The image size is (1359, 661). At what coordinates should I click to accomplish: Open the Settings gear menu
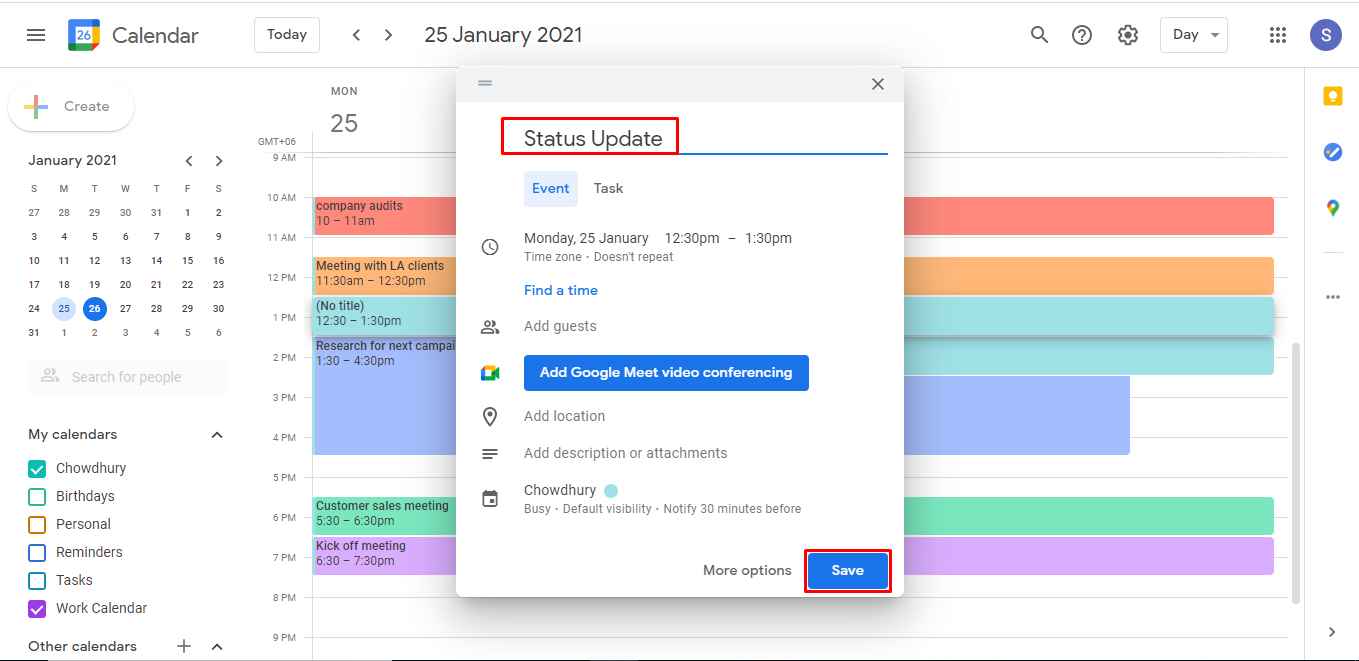1128,35
